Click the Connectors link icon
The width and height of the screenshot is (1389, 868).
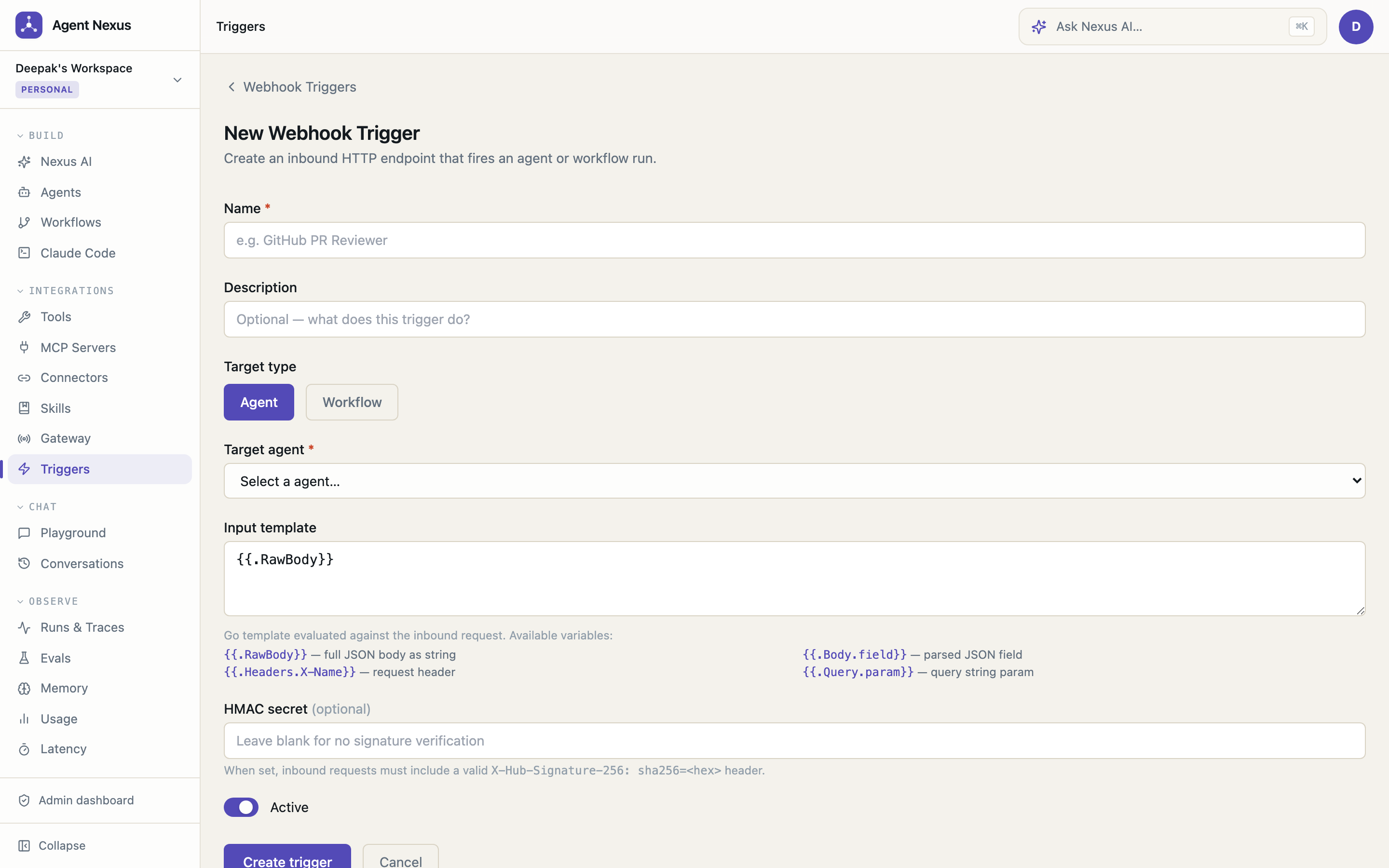coord(24,378)
